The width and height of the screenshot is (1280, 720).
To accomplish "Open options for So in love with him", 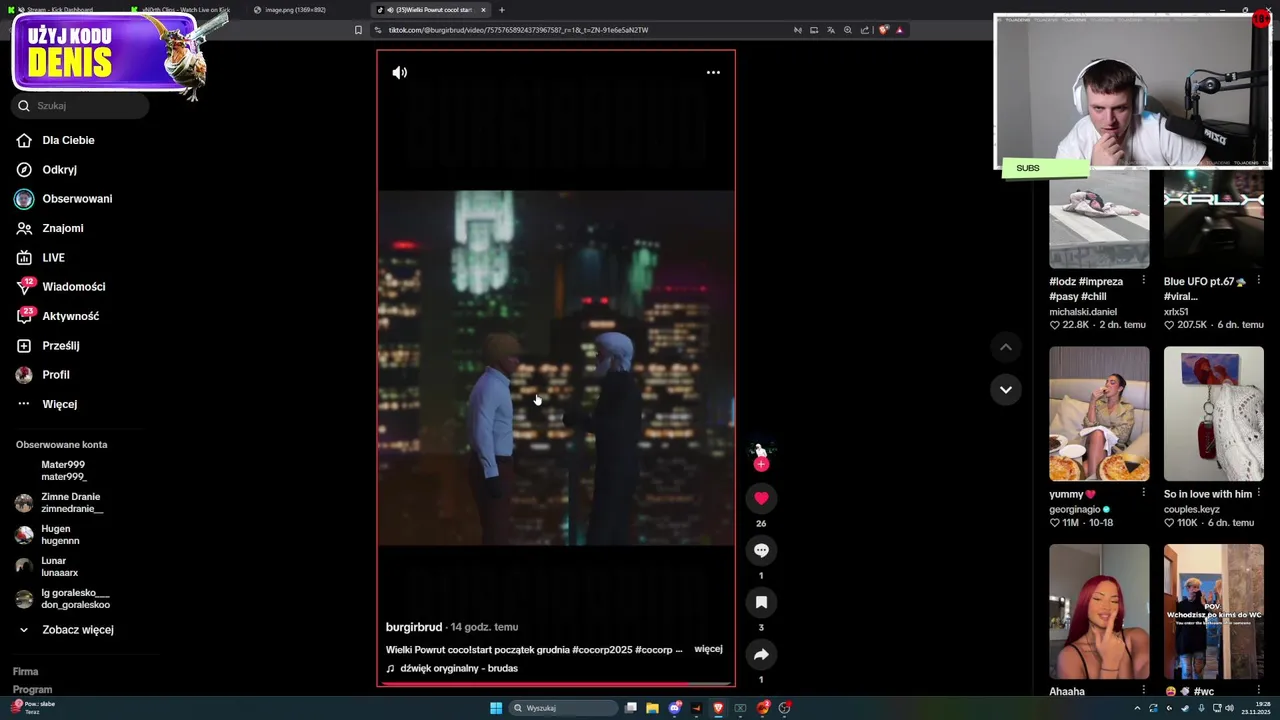I will click(1258, 493).
